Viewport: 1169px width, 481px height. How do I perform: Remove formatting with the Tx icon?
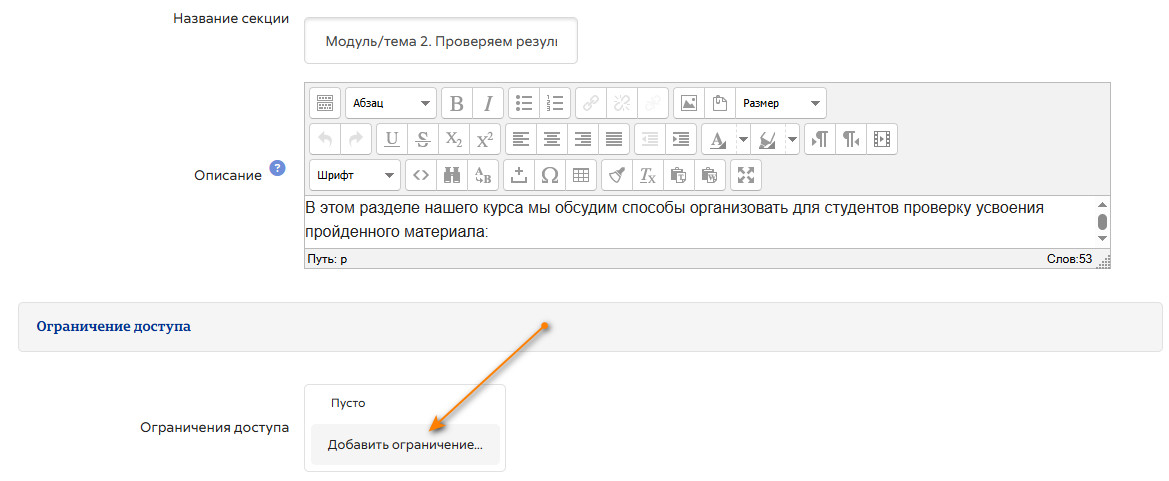[647, 175]
